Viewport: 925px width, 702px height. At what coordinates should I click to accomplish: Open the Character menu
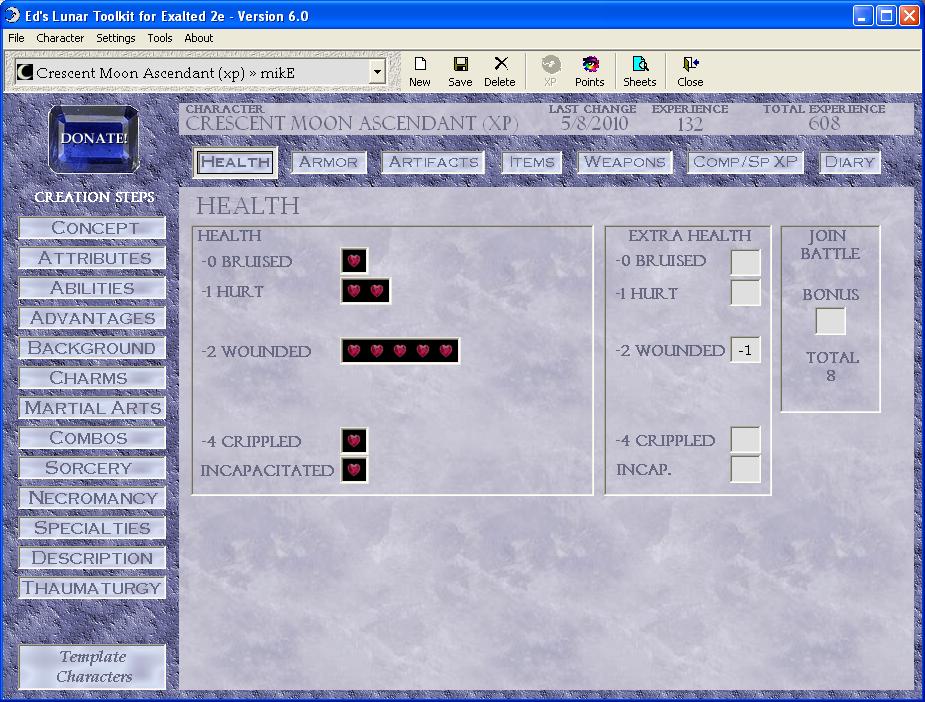click(x=60, y=38)
